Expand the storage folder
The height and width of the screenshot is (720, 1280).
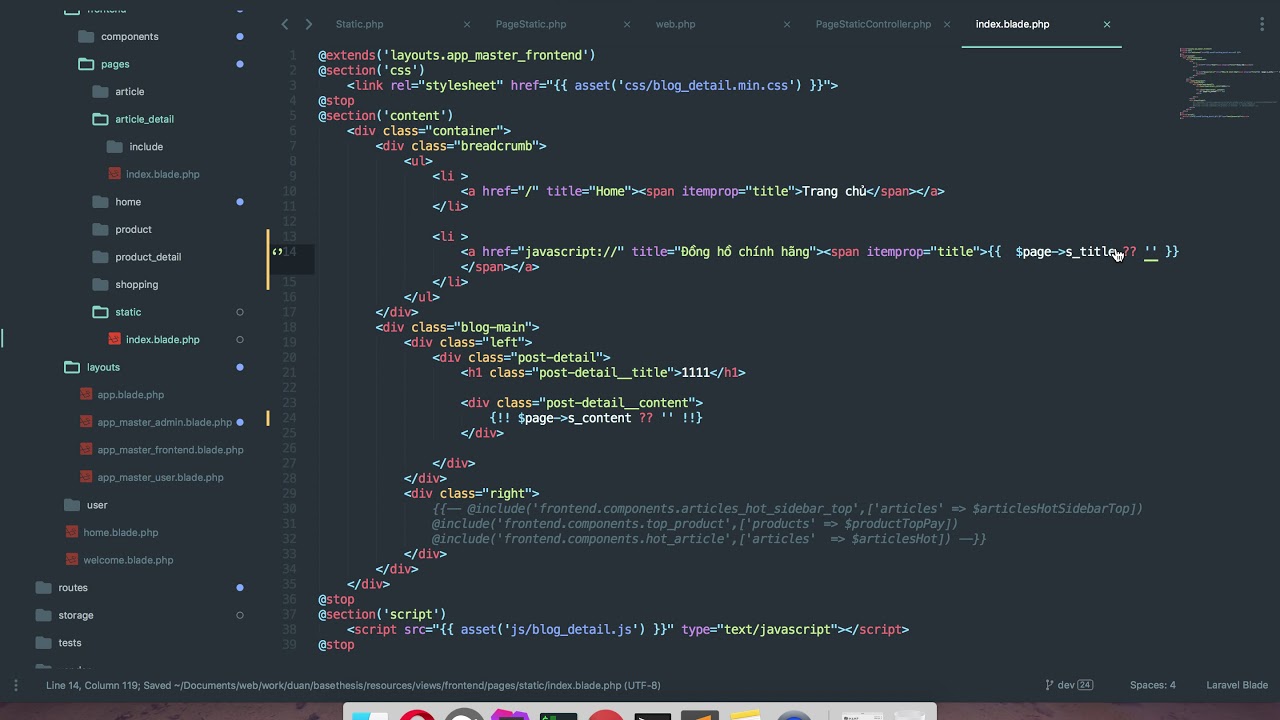coord(43,615)
